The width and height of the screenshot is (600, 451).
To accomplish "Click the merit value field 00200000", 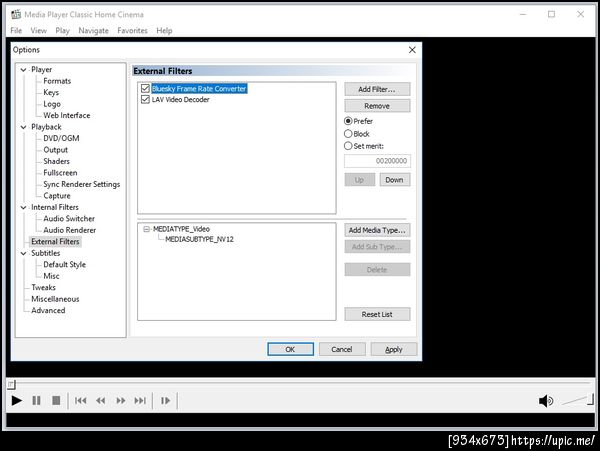I will (x=377, y=161).
